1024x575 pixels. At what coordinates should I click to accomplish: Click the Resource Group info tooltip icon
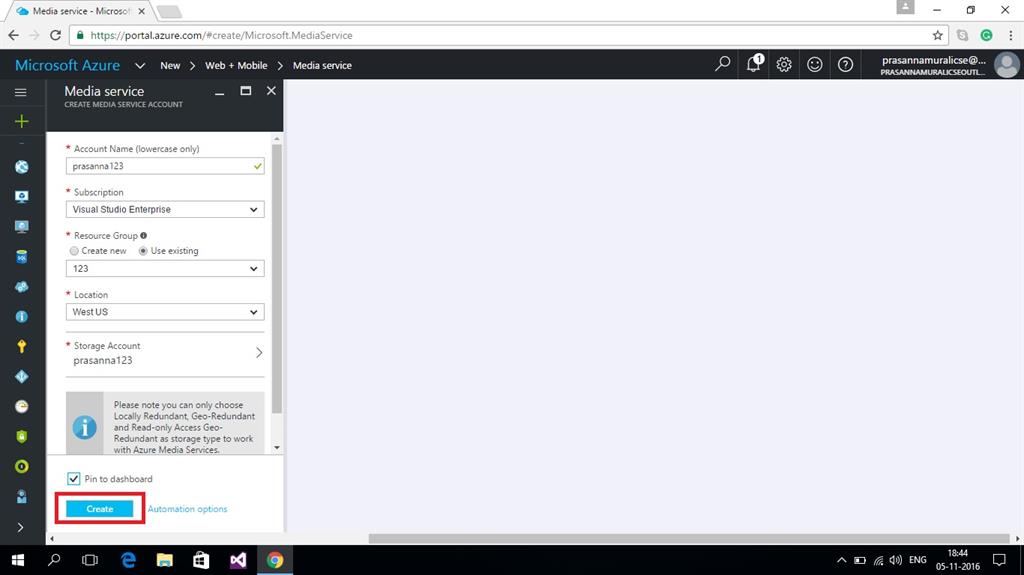144,235
